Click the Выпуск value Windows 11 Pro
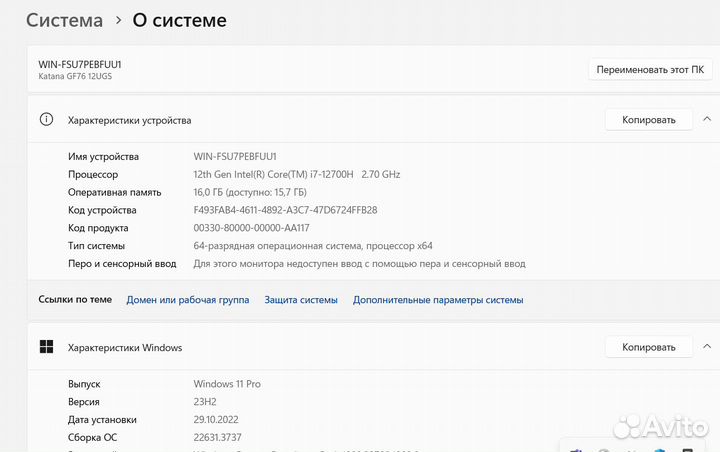Viewport: 720px width, 452px height. (x=227, y=384)
